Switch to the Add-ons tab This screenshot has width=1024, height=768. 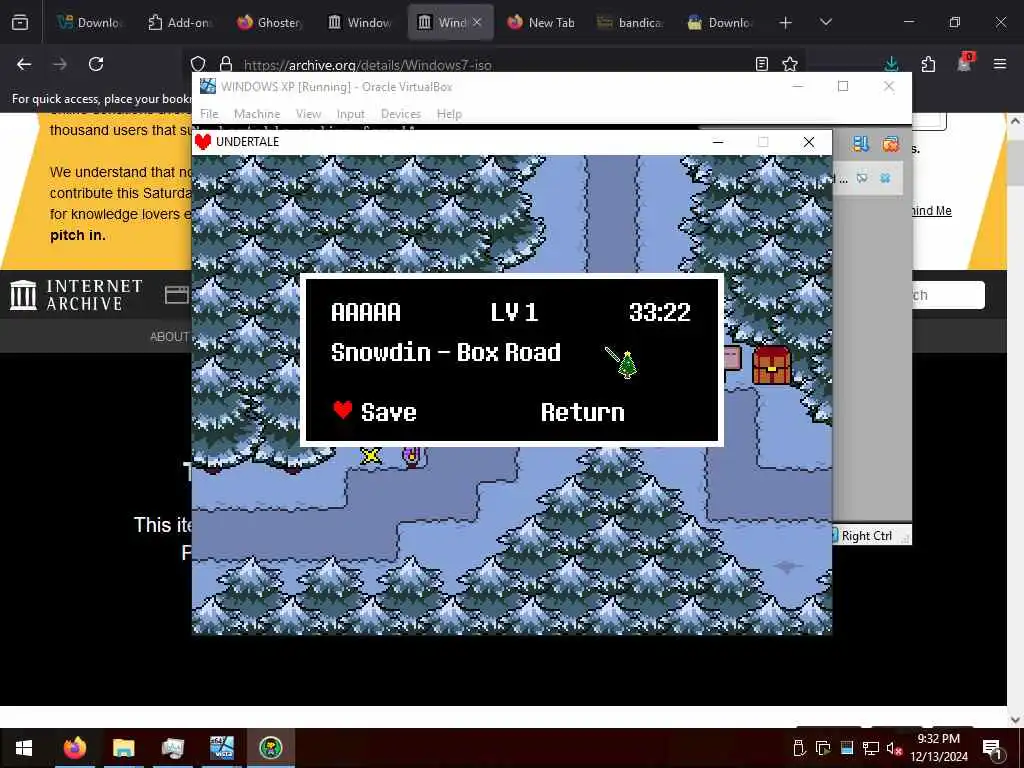pos(179,23)
